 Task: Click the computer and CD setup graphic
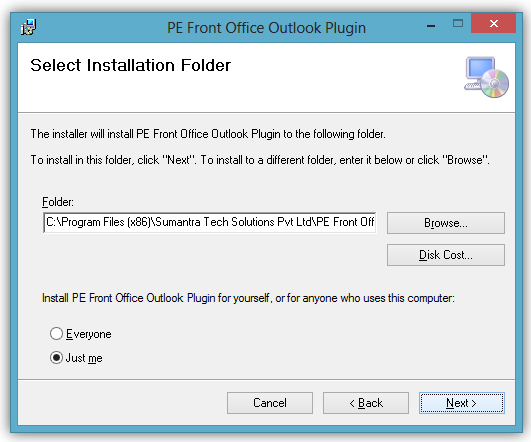pos(486,77)
